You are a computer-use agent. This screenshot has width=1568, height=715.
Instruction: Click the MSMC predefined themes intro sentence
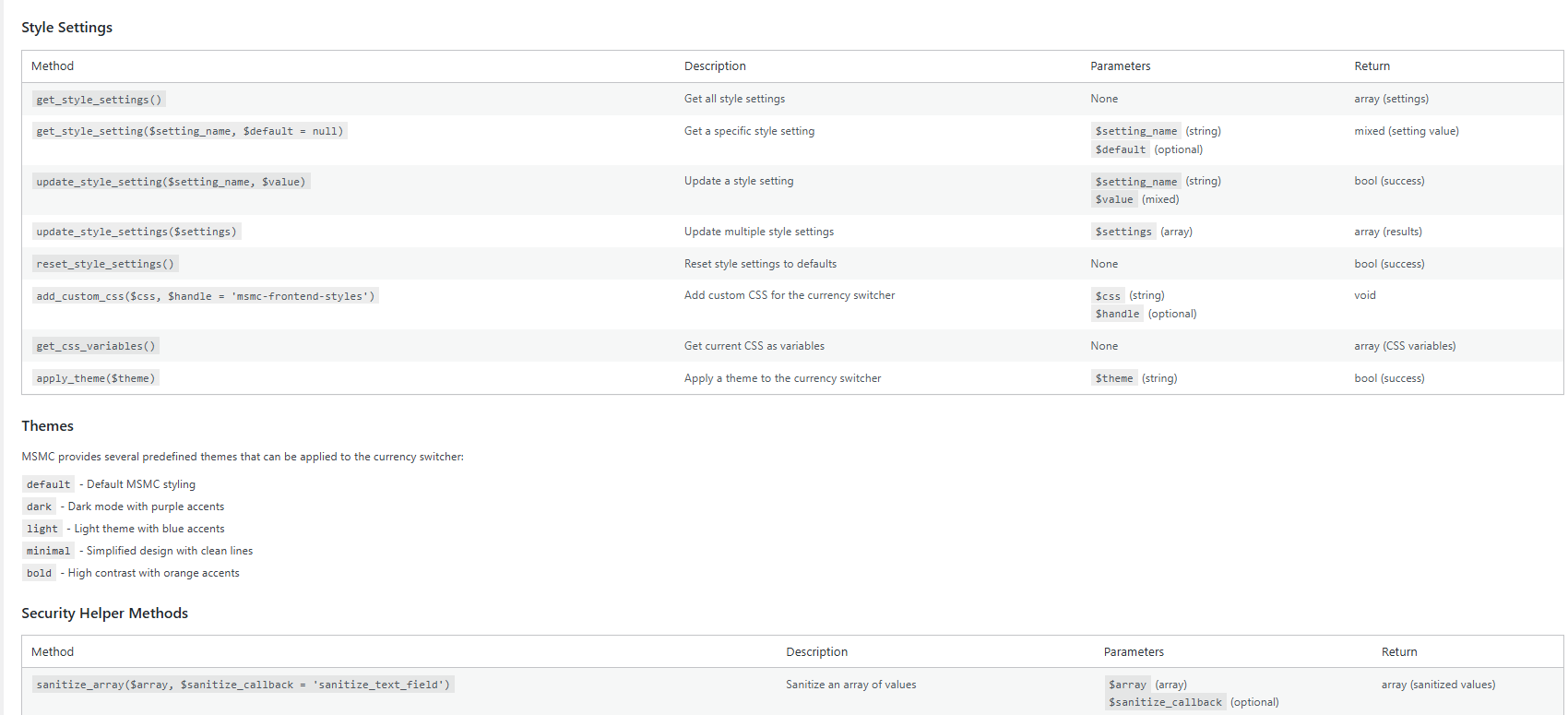(x=243, y=457)
